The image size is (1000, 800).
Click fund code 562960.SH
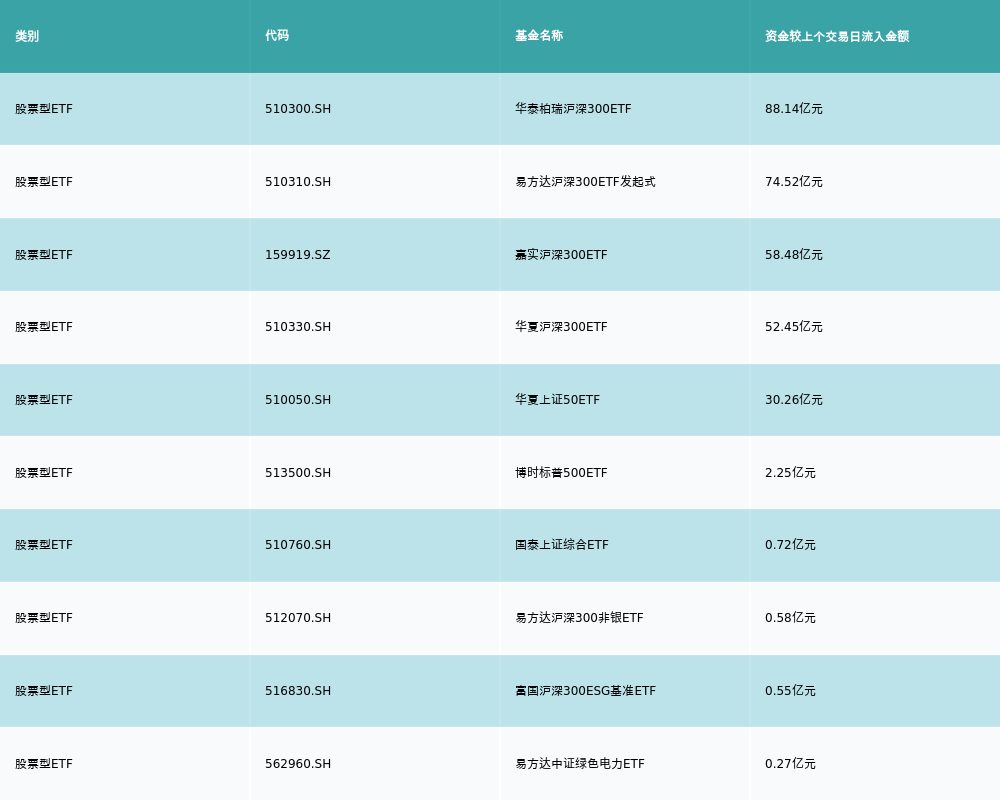click(298, 764)
